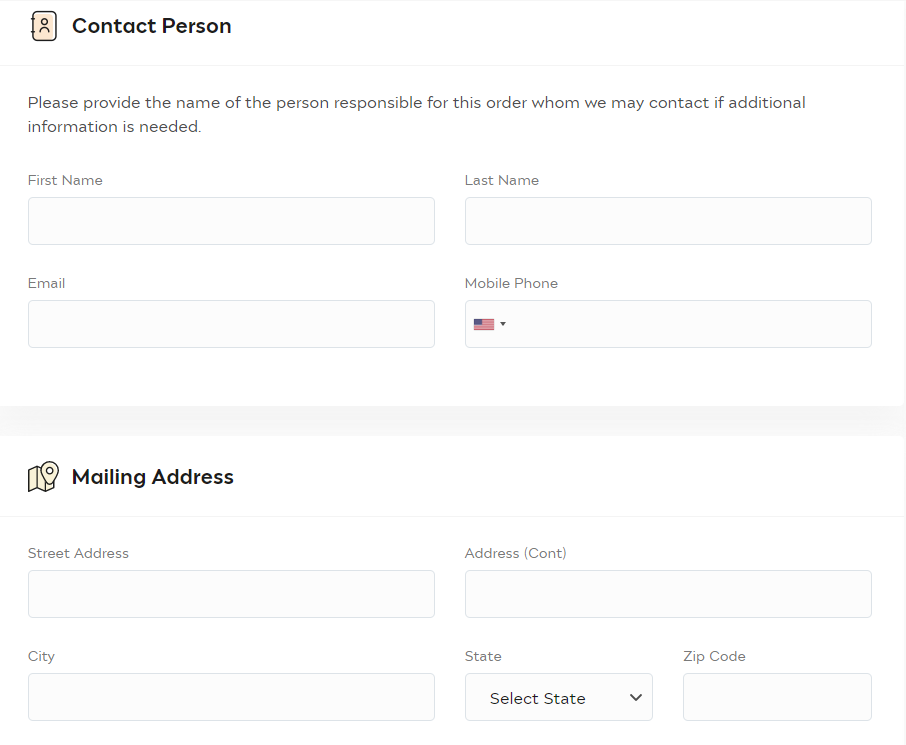This screenshot has height=745, width=906.
Task: Click the Mailing Address heading text
Action: 153,477
